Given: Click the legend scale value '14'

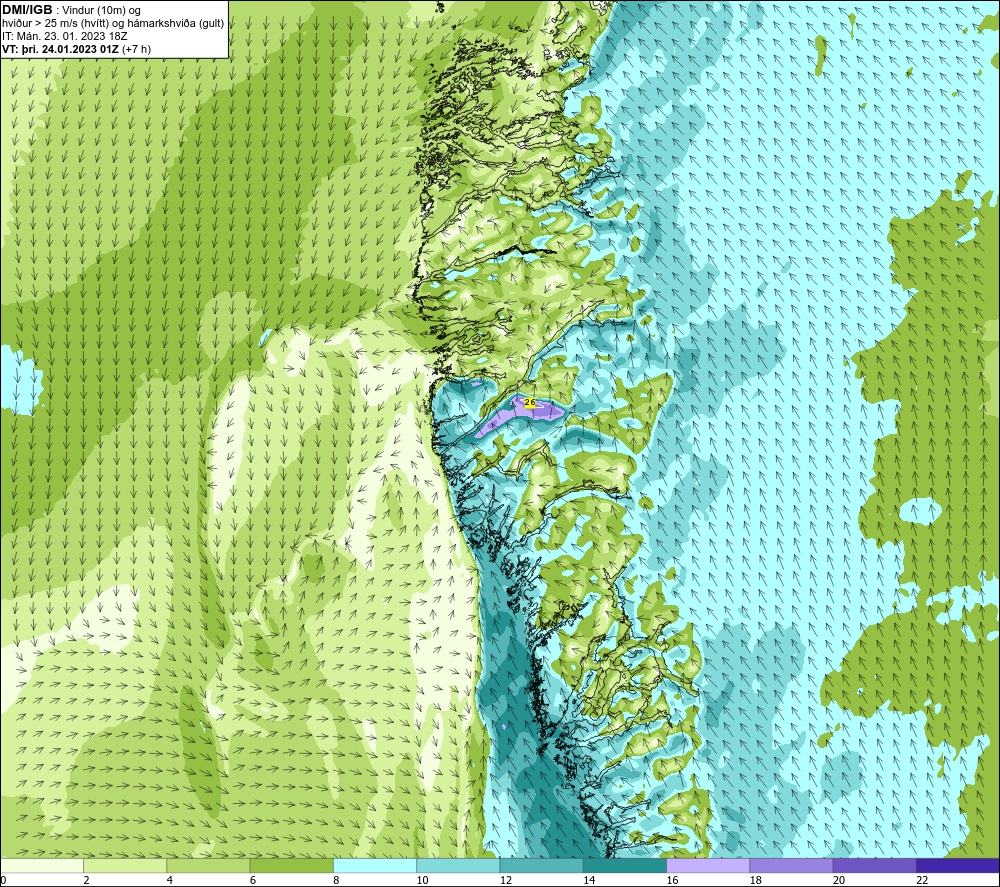Looking at the screenshot, I should pyautogui.click(x=589, y=880).
